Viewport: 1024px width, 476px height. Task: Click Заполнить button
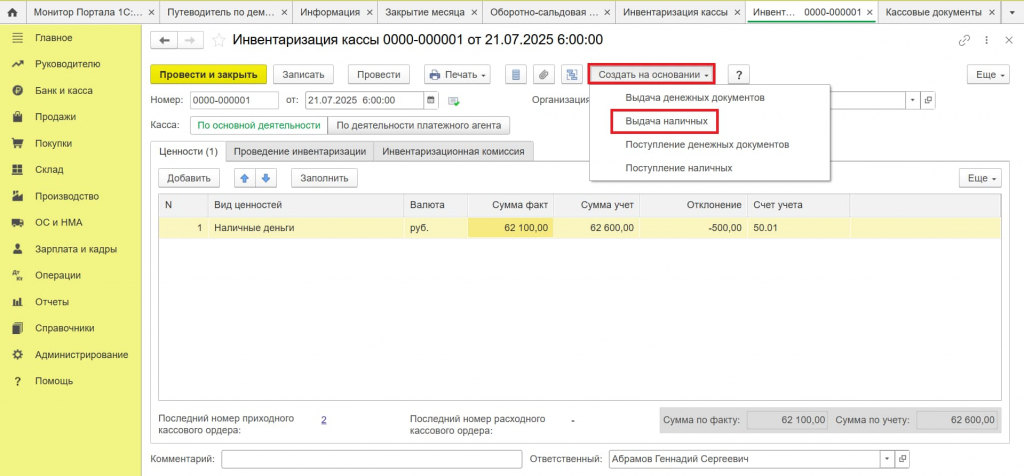(x=324, y=178)
